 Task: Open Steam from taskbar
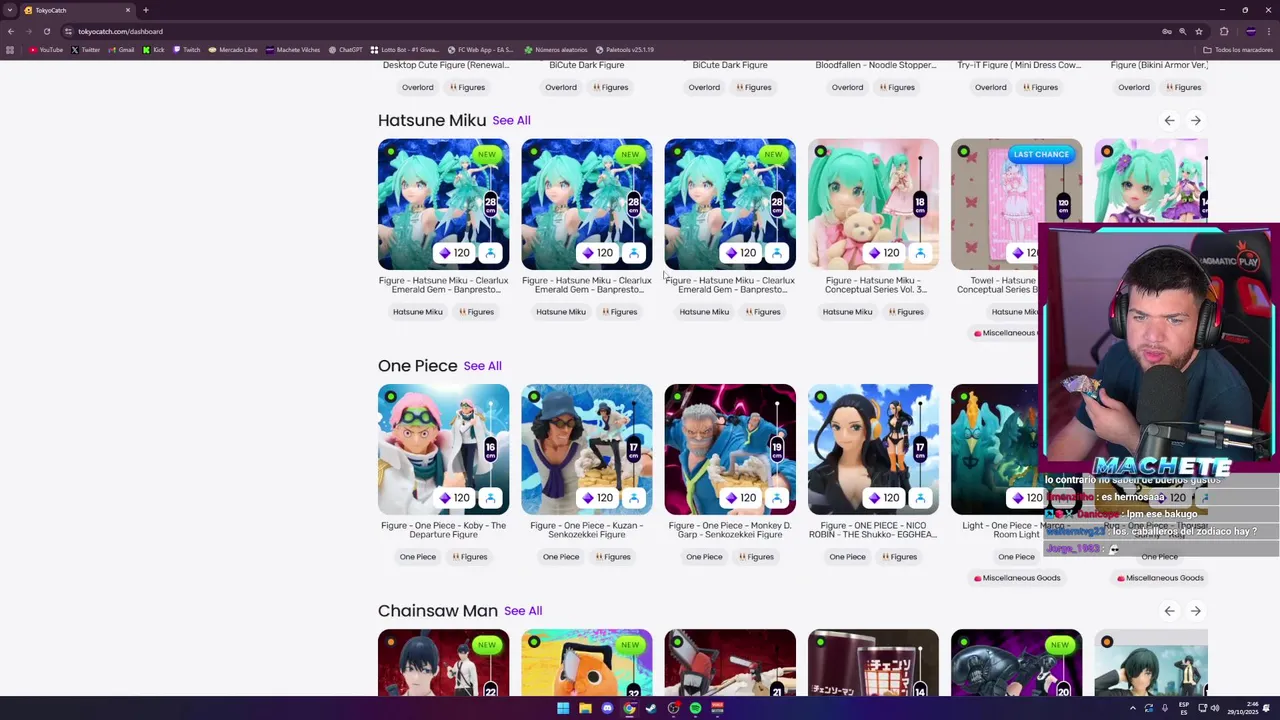(x=651, y=708)
